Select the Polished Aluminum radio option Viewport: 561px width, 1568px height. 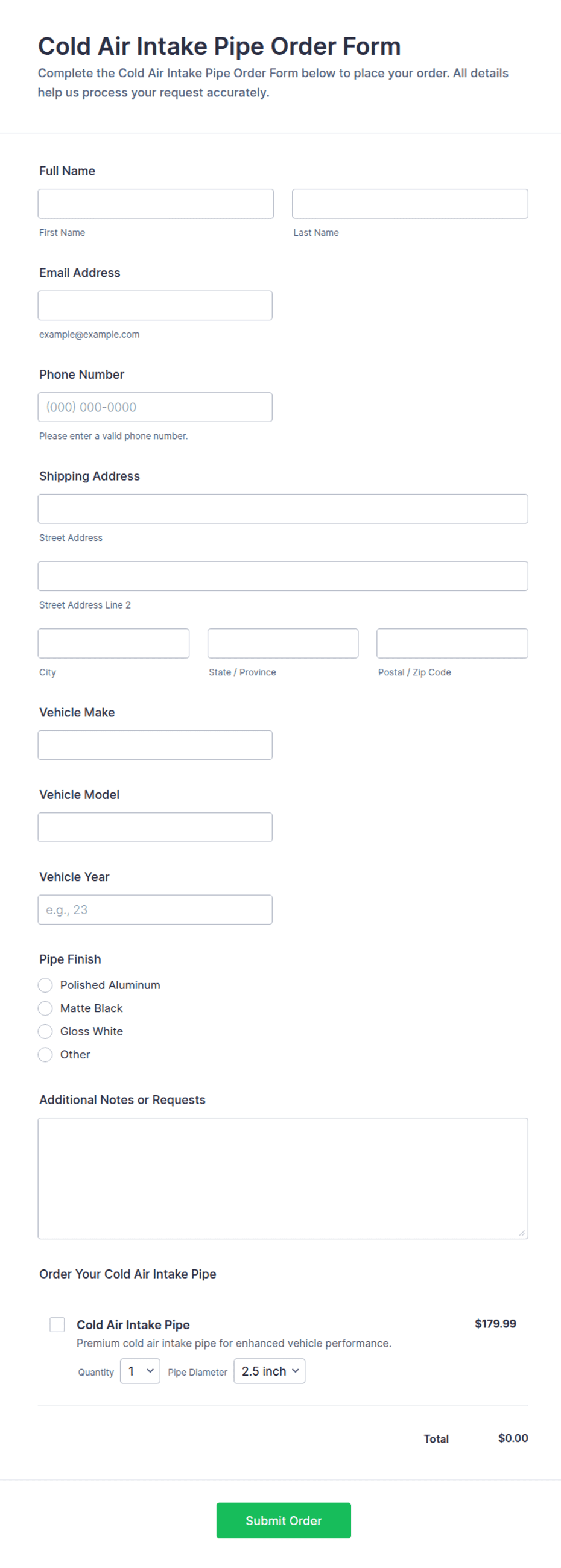point(45,985)
